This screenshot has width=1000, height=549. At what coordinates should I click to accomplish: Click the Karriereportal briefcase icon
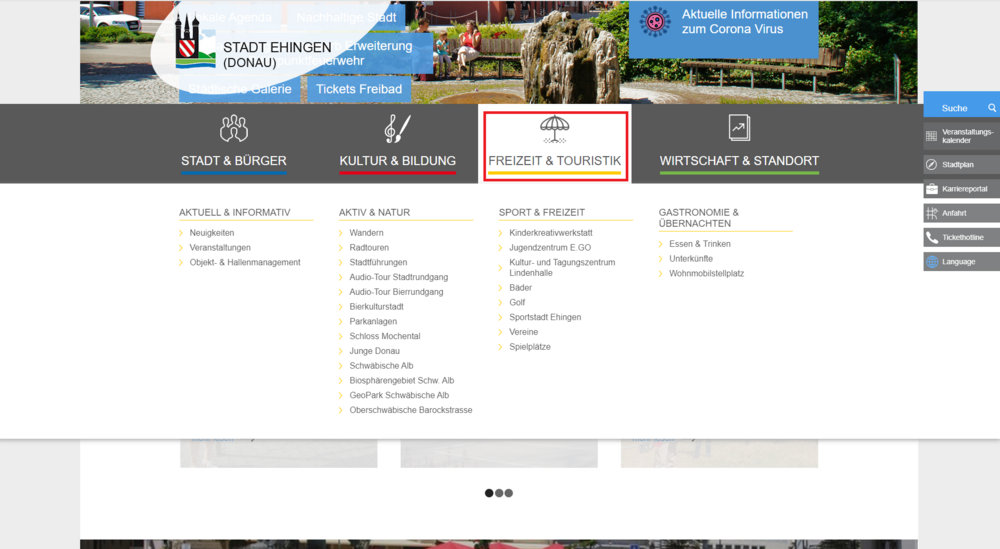pyautogui.click(x=931, y=189)
